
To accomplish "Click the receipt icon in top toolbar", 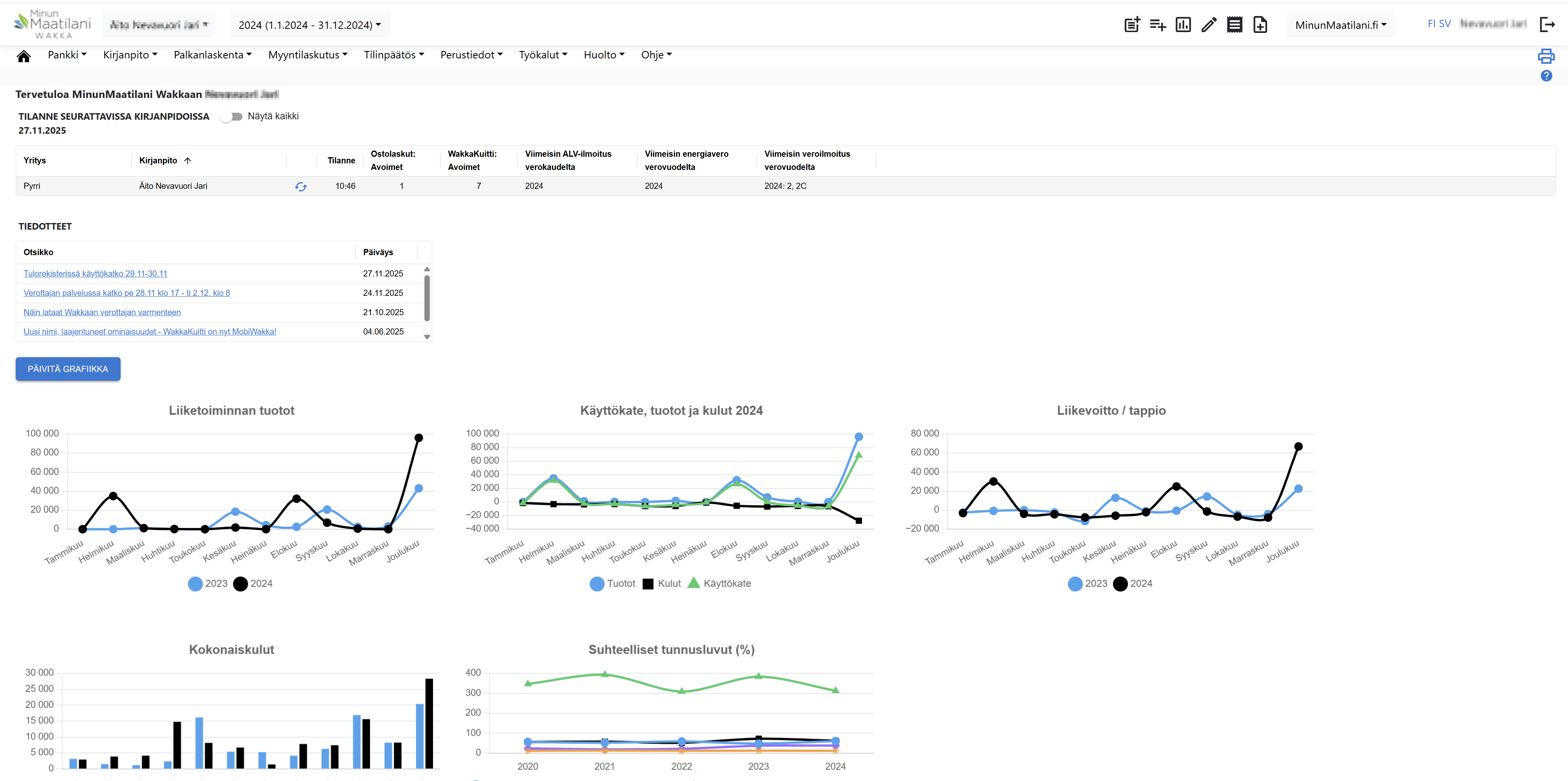I will click(x=1235, y=25).
